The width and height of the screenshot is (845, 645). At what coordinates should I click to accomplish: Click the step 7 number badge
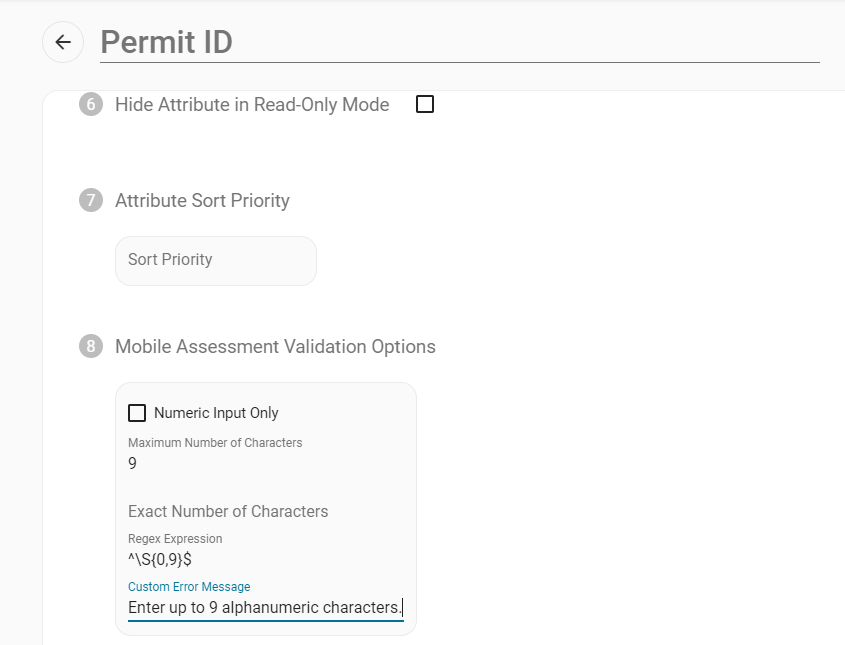pyautogui.click(x=91, y=201)
